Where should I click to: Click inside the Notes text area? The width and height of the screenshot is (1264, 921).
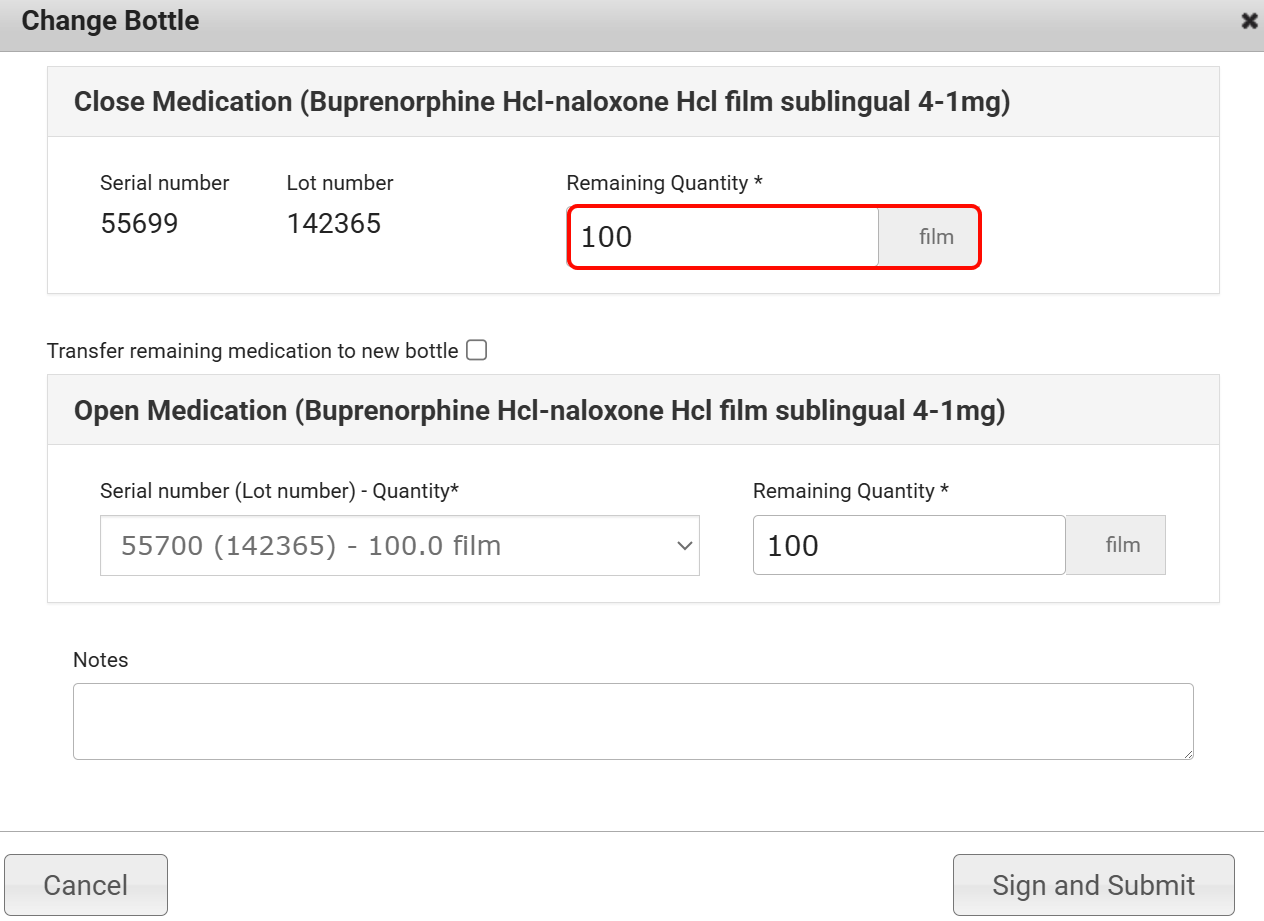(632, 721)
